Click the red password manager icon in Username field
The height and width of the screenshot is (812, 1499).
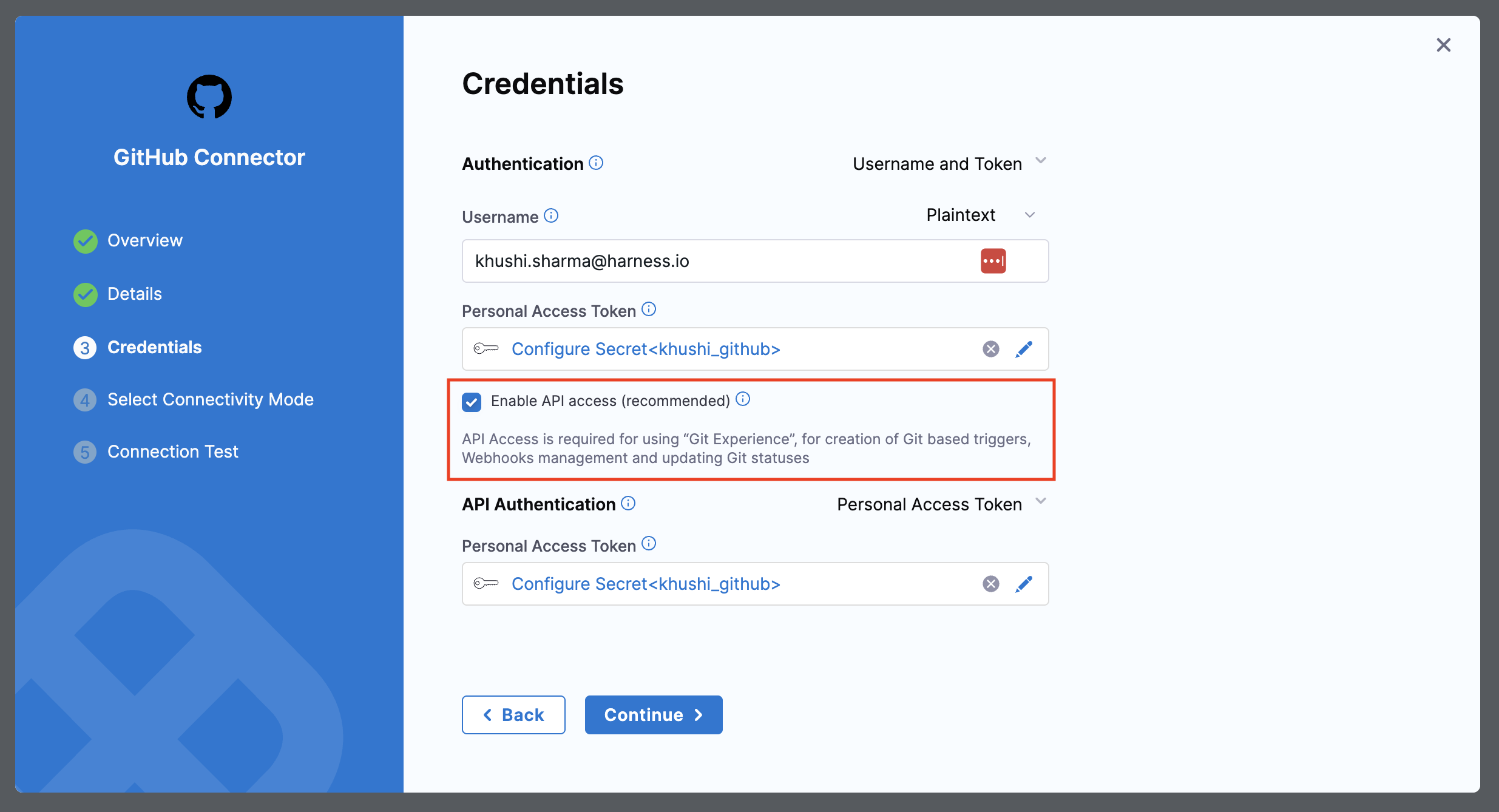pyautogui.click(x=993, y=261)
